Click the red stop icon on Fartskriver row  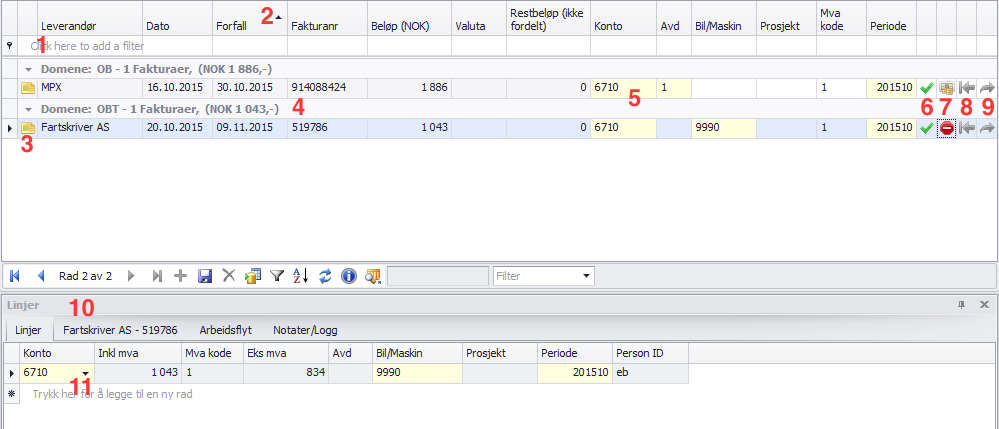946,128
